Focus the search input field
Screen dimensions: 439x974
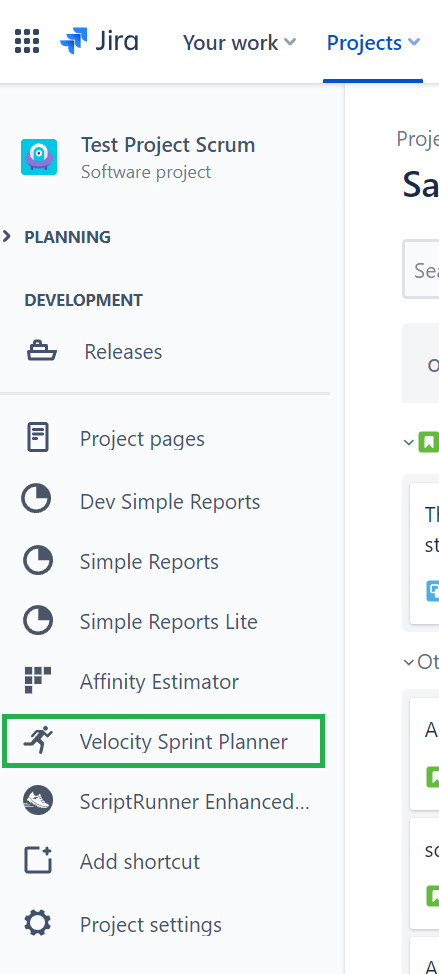pyautogui.click(x=421, y=269)
